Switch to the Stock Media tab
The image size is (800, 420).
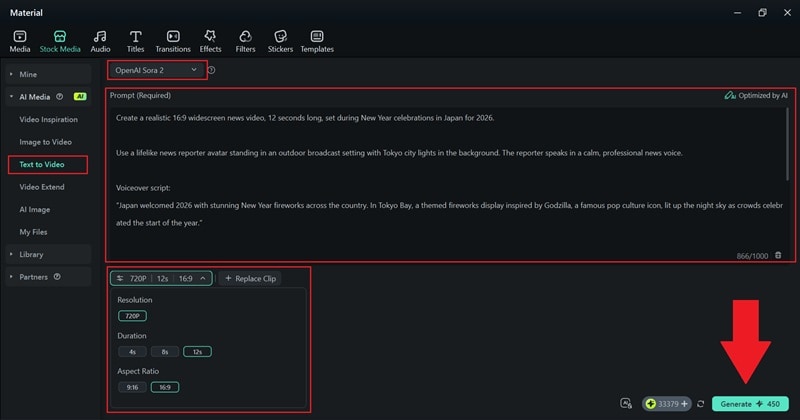(x=60, y=41)
